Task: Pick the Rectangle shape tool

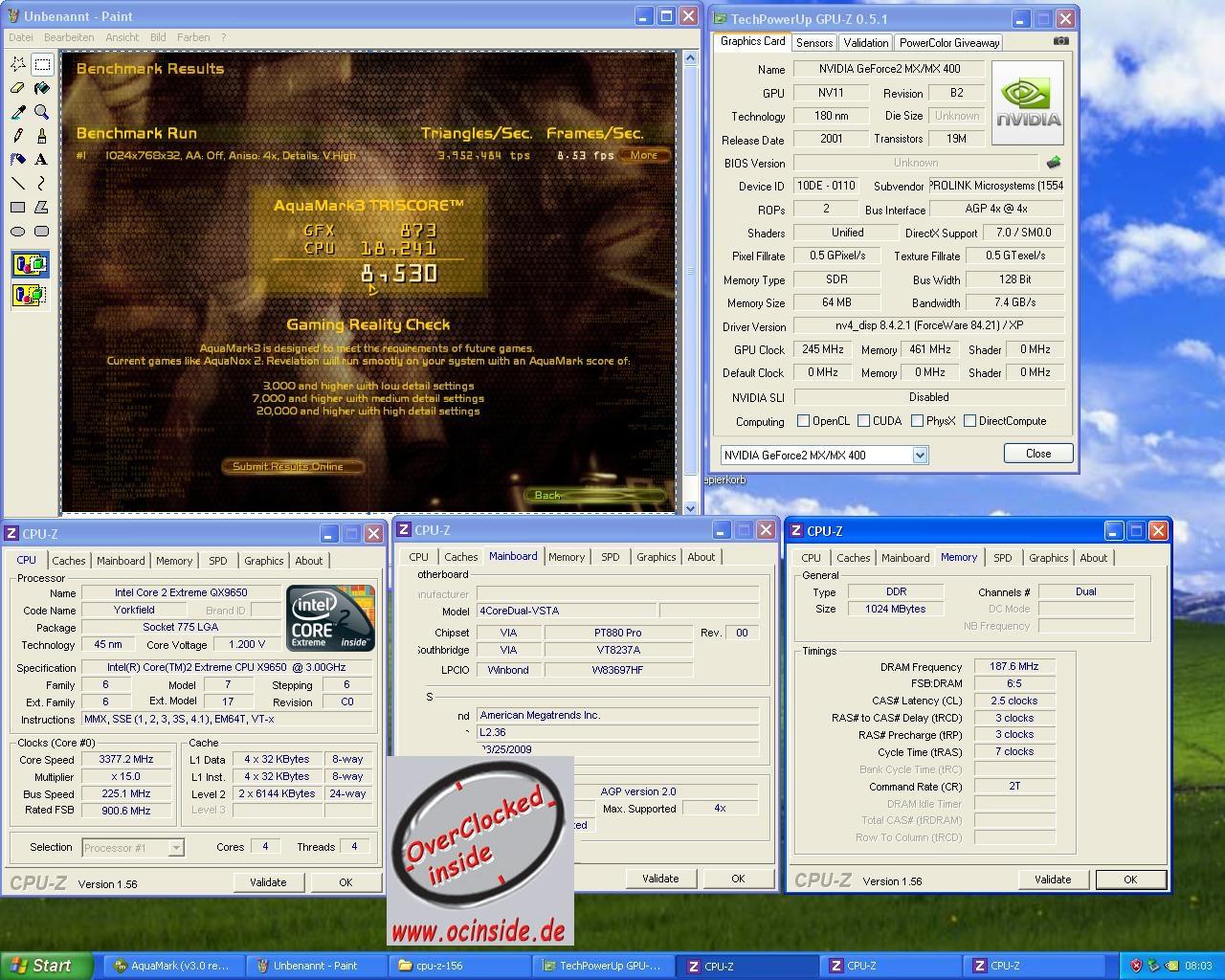Action: click(x=18, y=207)
